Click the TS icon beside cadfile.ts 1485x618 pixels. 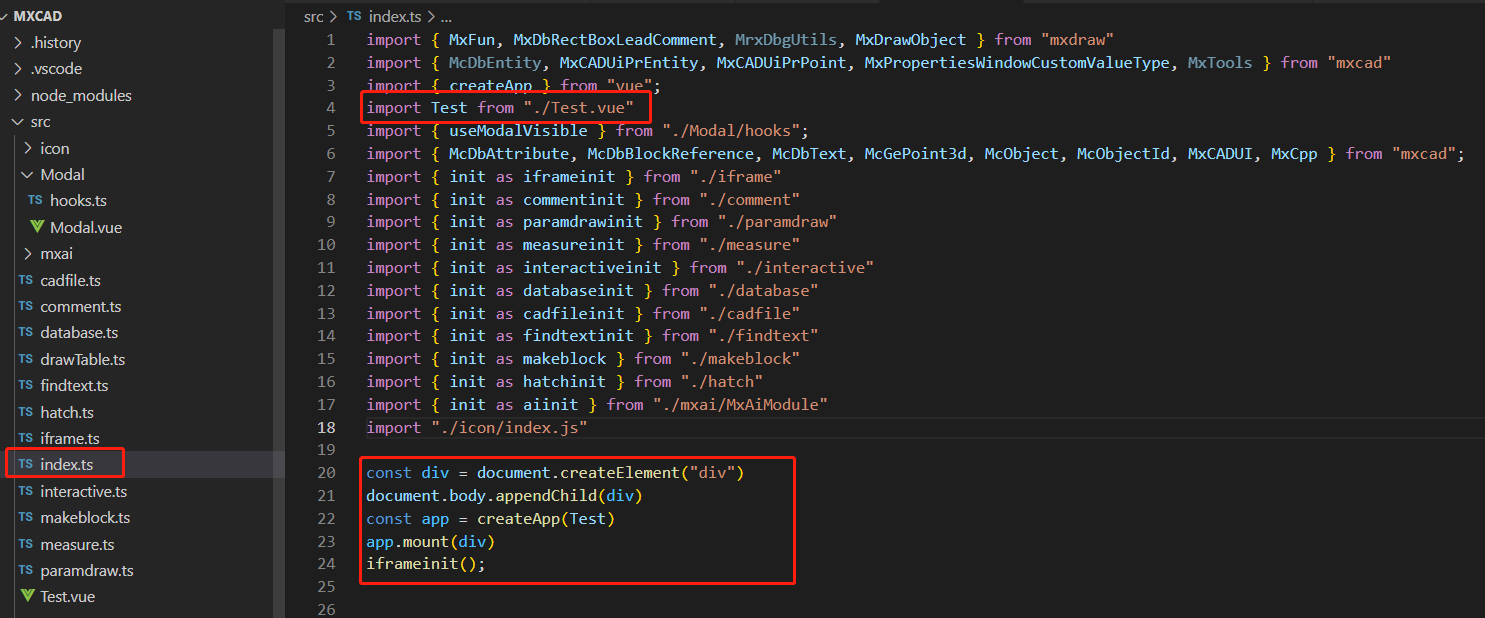(x=26, y=281)
